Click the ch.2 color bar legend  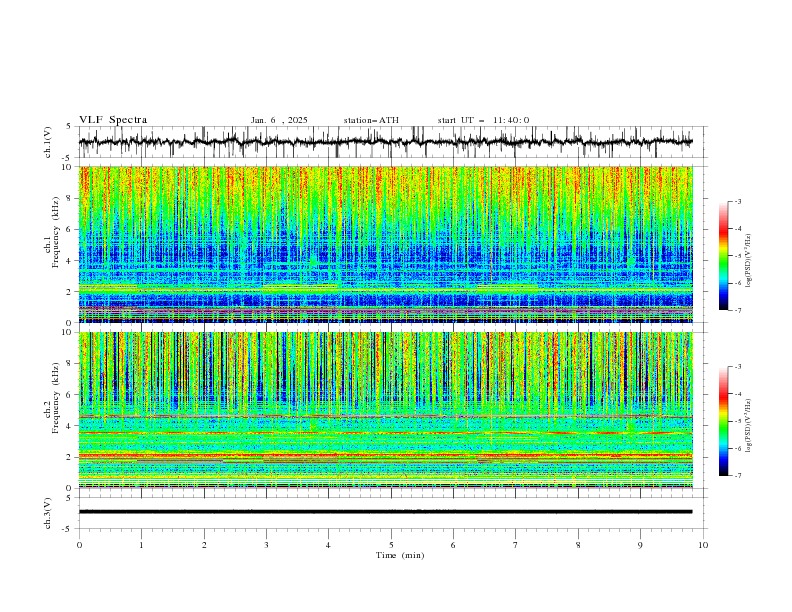pyautogui.click(x=724, y=421)
